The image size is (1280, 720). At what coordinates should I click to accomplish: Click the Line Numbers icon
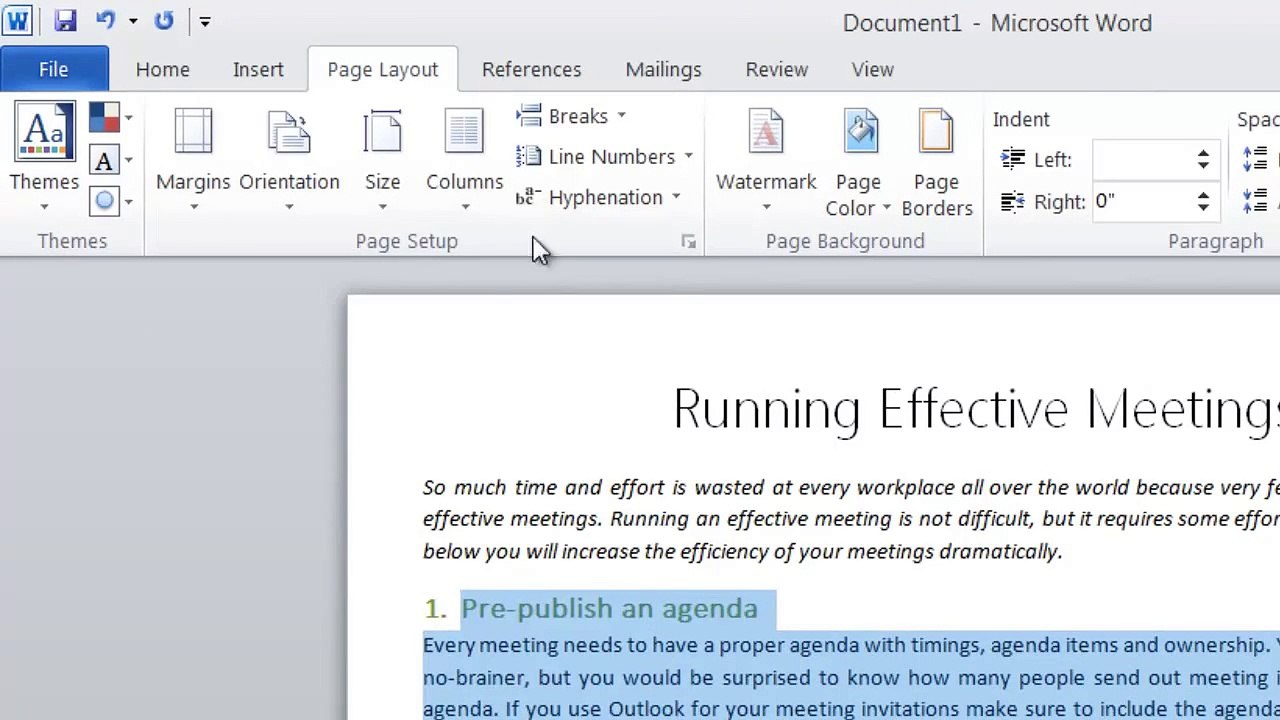pyautogui.click(x=529, y=157)
